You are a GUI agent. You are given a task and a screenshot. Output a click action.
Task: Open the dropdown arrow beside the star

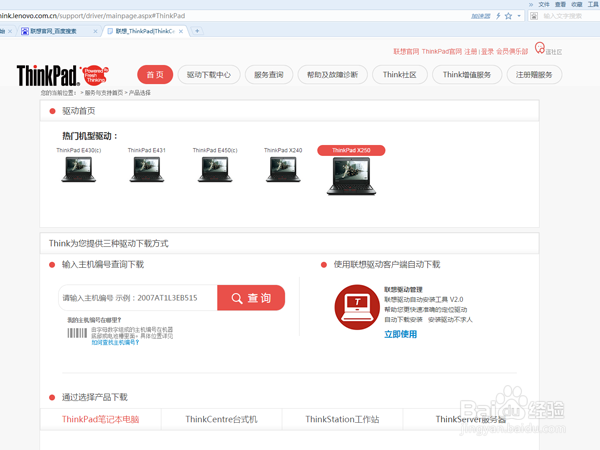point(519,16)
